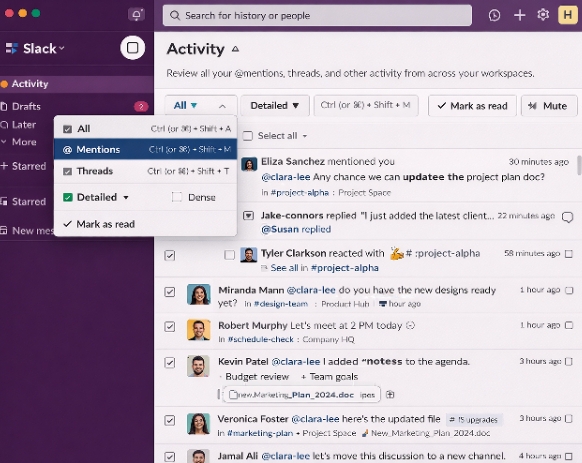The width and height of the screenshot is (582, 463).
Task: Click See all in #project-alpha link
Action: (324, 268)
